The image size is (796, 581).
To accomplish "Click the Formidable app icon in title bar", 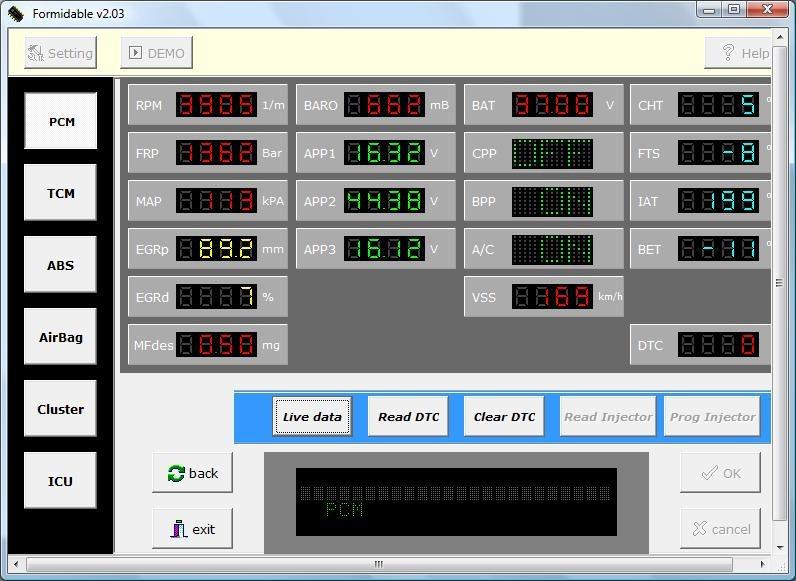I will pos(15,14).
